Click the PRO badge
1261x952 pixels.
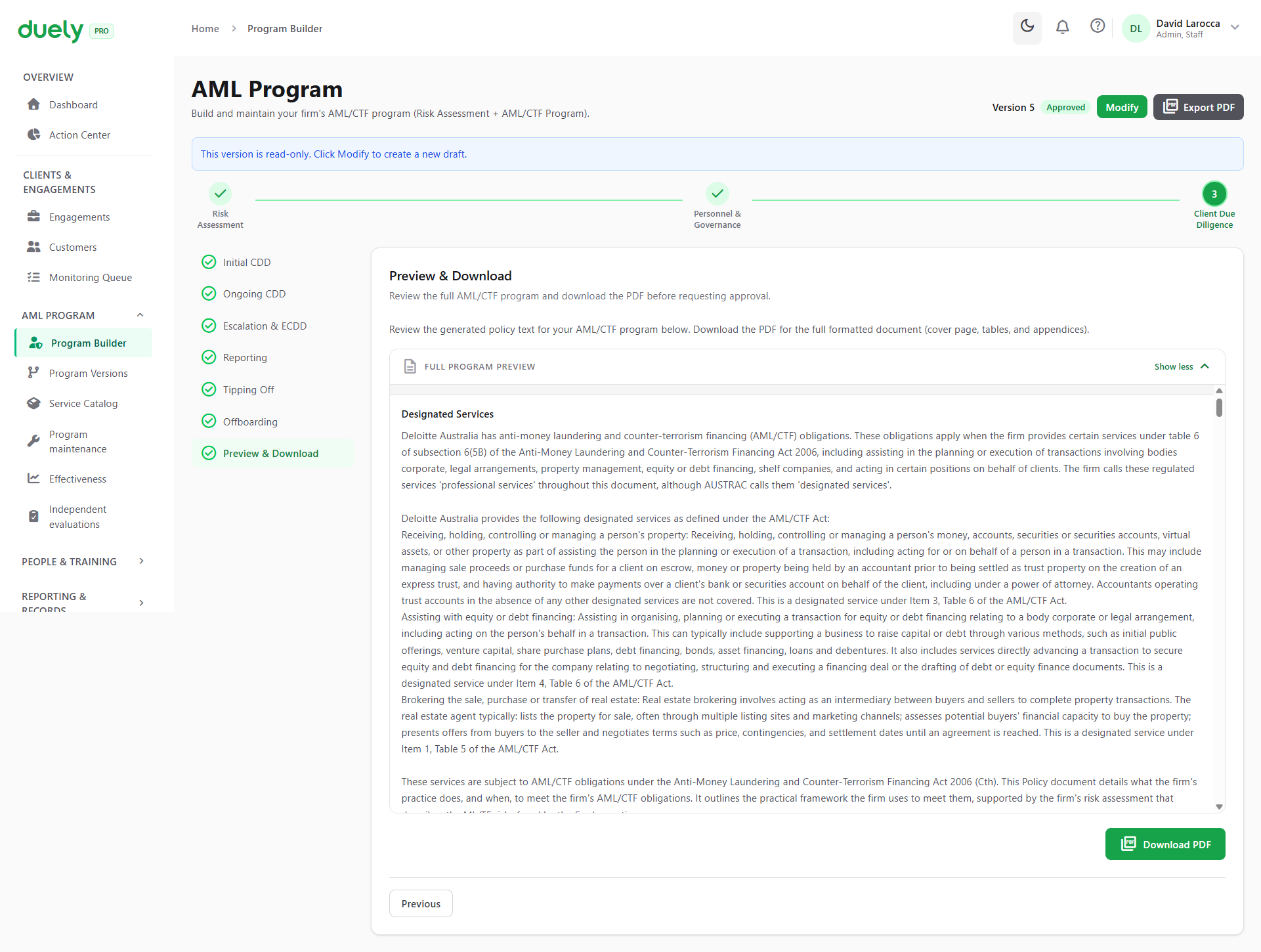[101, 31]
